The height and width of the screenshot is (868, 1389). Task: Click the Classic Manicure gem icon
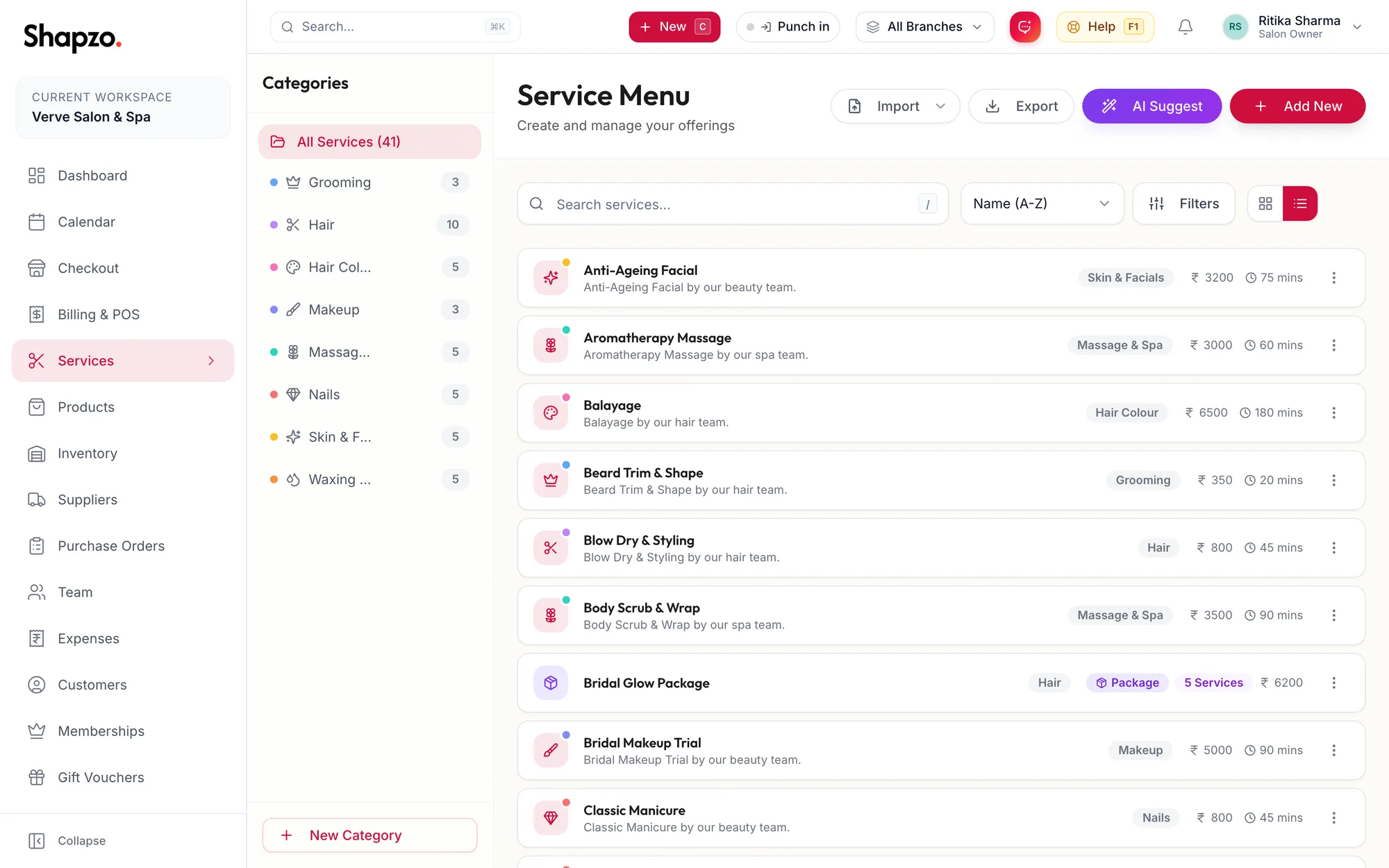pyautogui.click(x=551, y=818)
